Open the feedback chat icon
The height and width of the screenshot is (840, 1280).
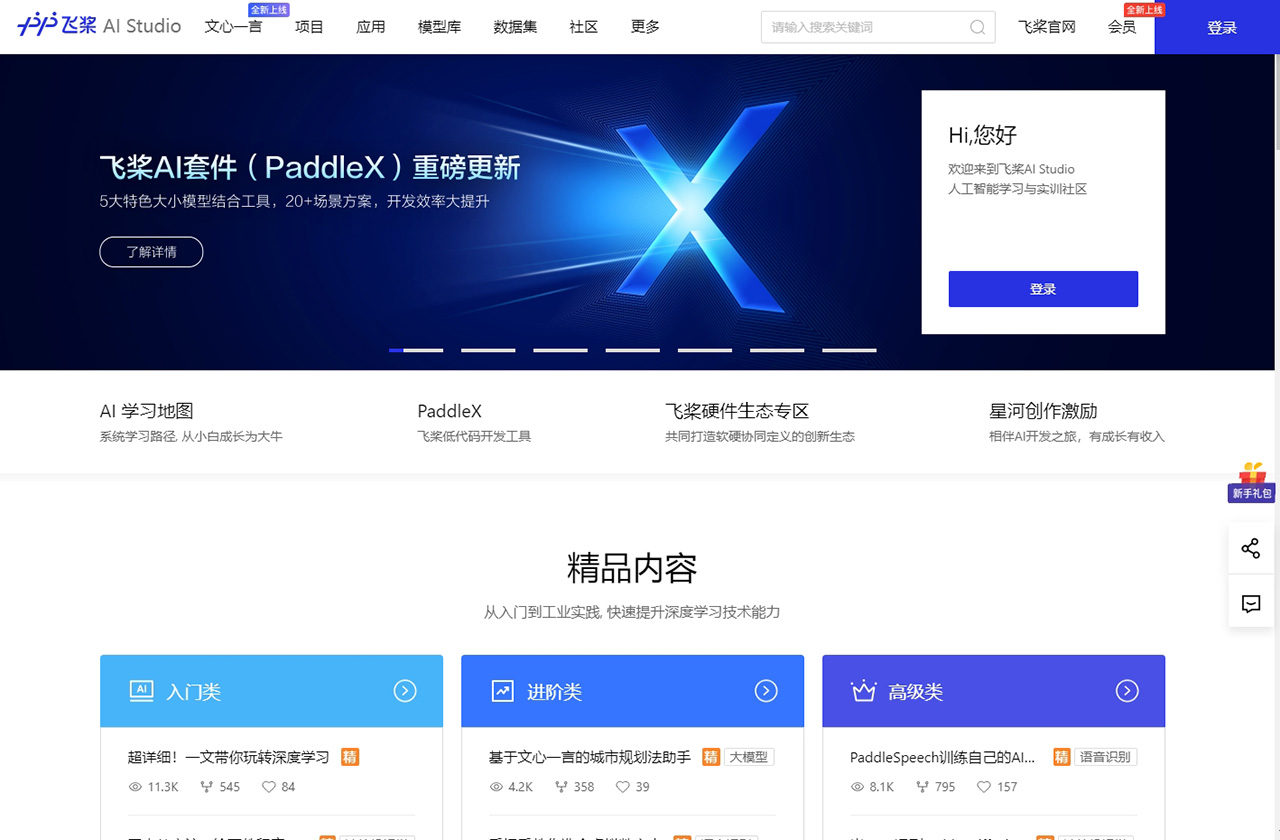1250,604
